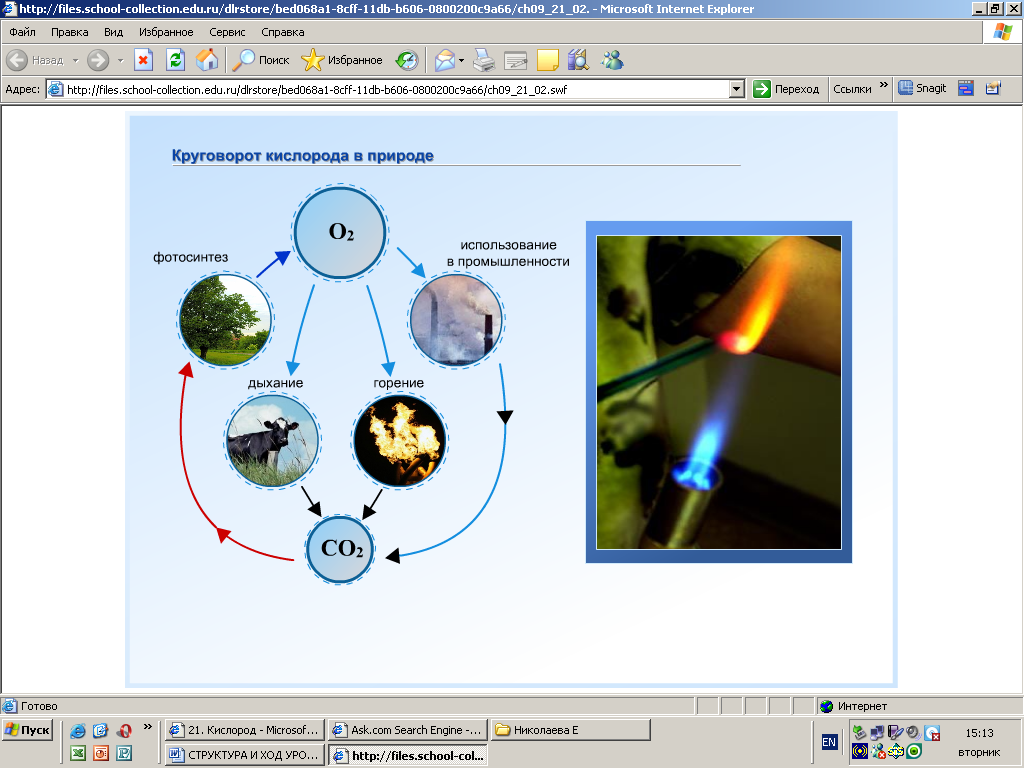
Task: Expand the address bar dropdown arrow
Action: tap(737, 89)
